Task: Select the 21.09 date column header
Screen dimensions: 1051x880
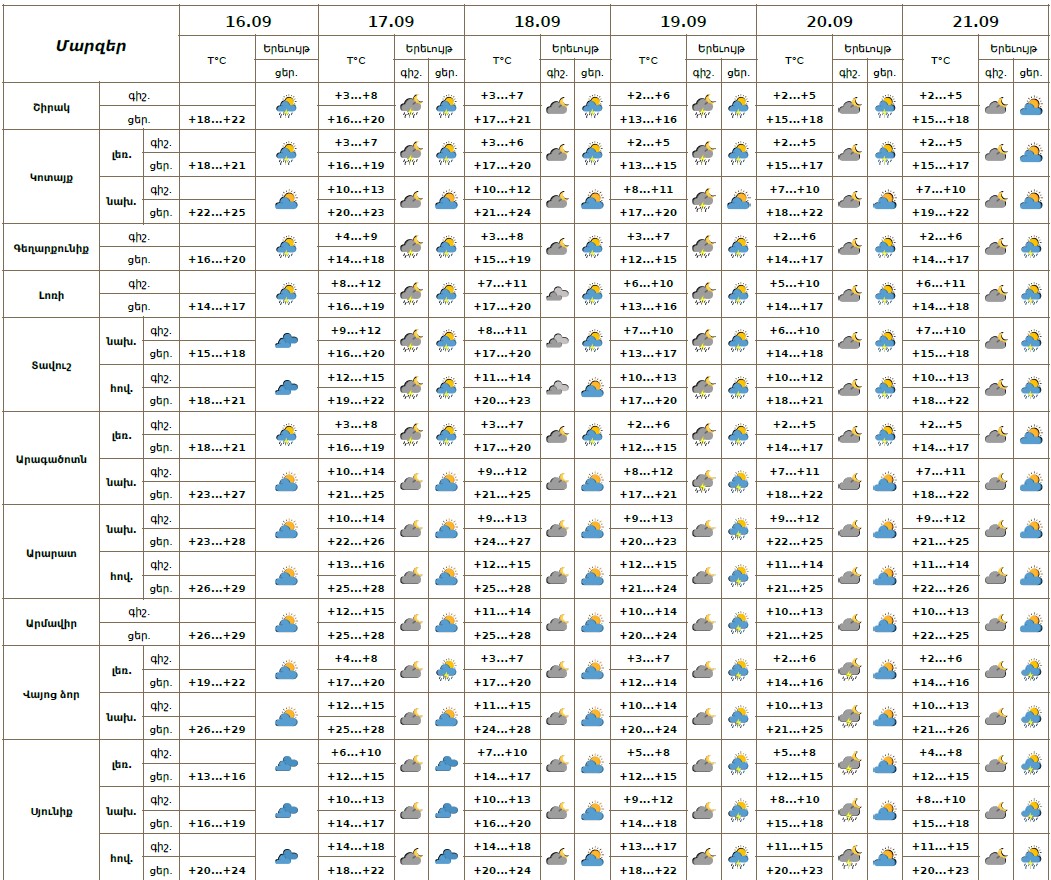Action: [976, 21]
